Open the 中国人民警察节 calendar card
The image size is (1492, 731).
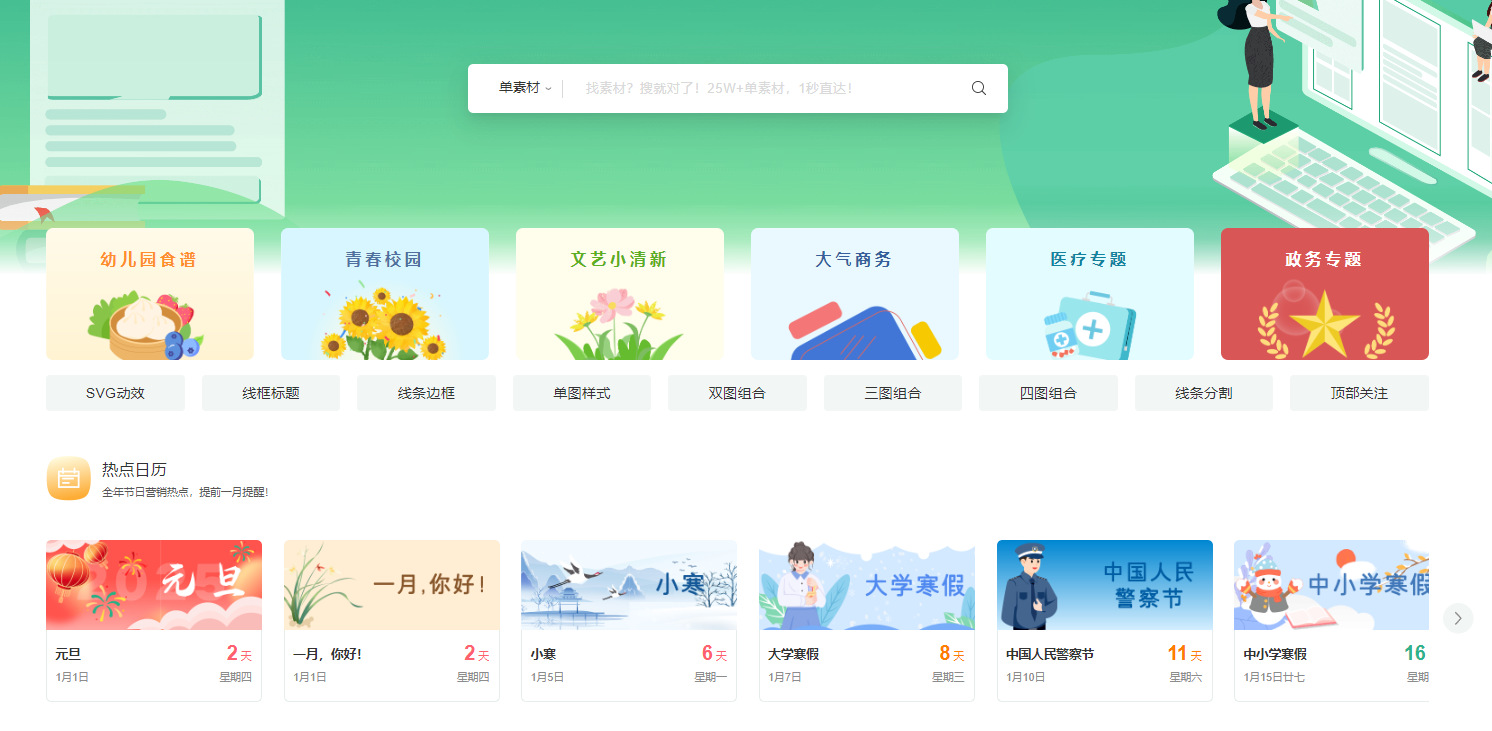pyautogui.click(x=1105, y=621)
